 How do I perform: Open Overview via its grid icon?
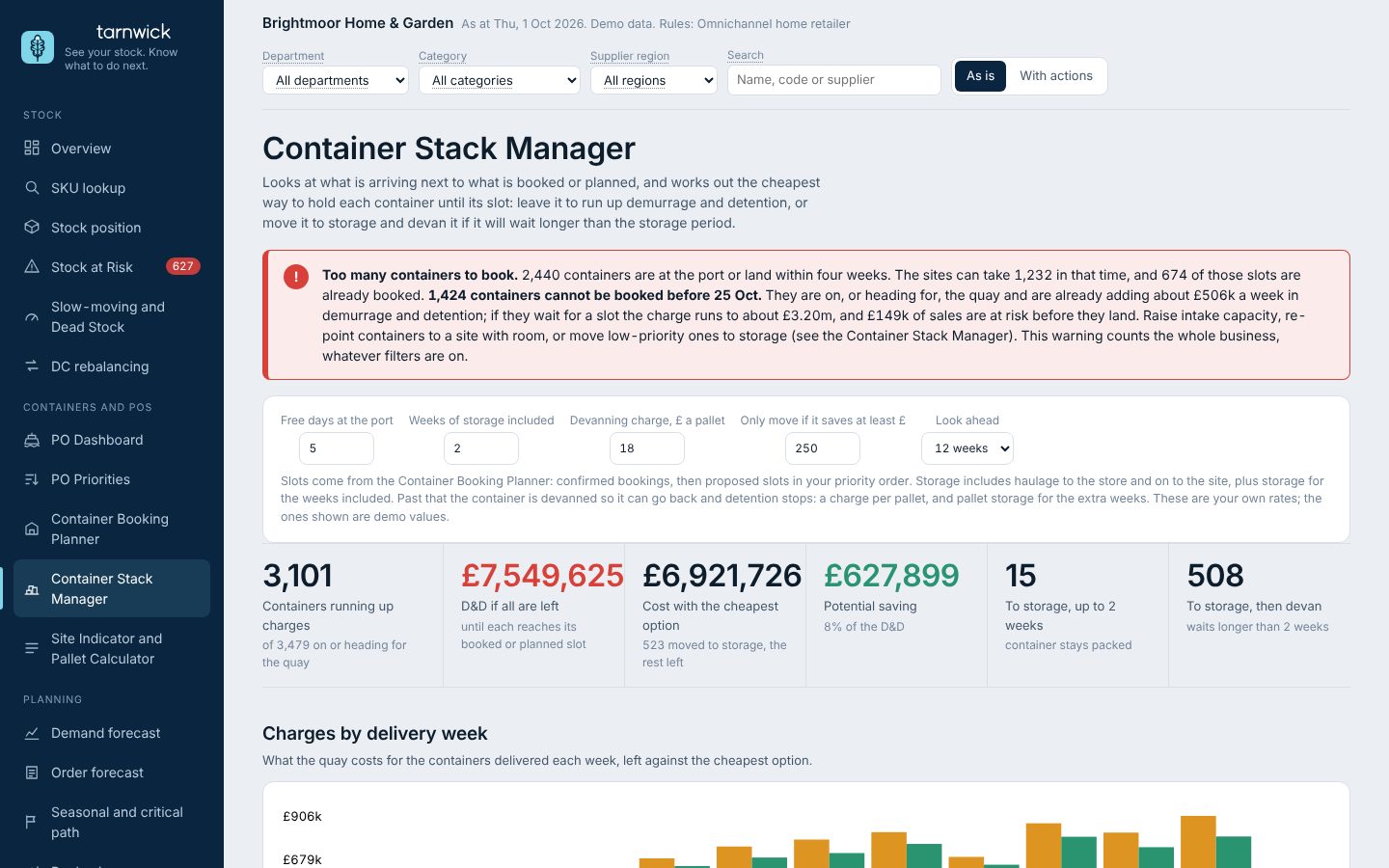click(32, 148)
